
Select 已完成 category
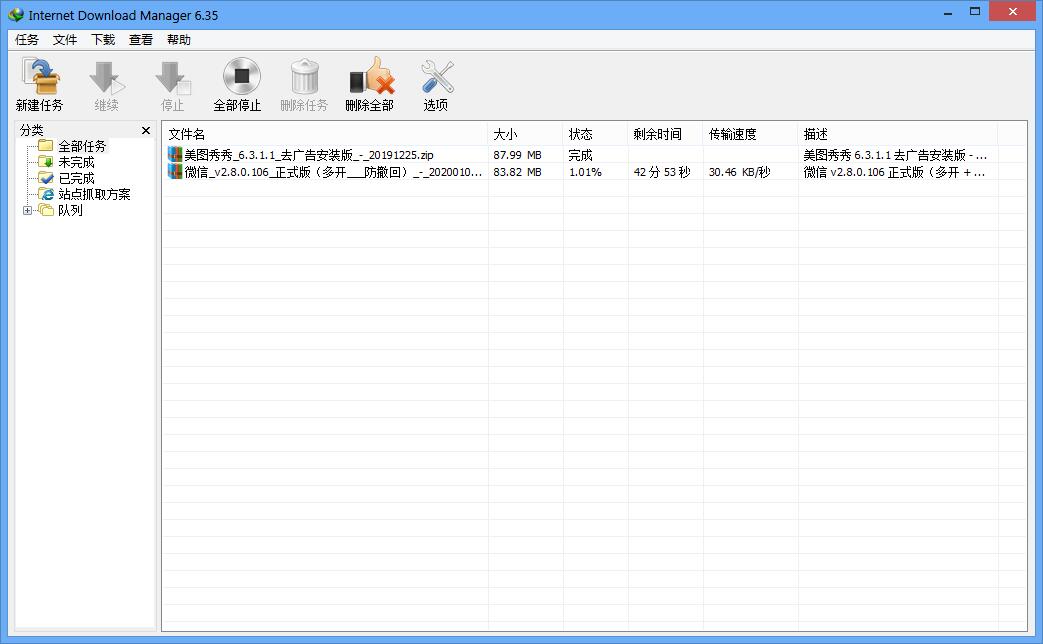click(76, 178)
